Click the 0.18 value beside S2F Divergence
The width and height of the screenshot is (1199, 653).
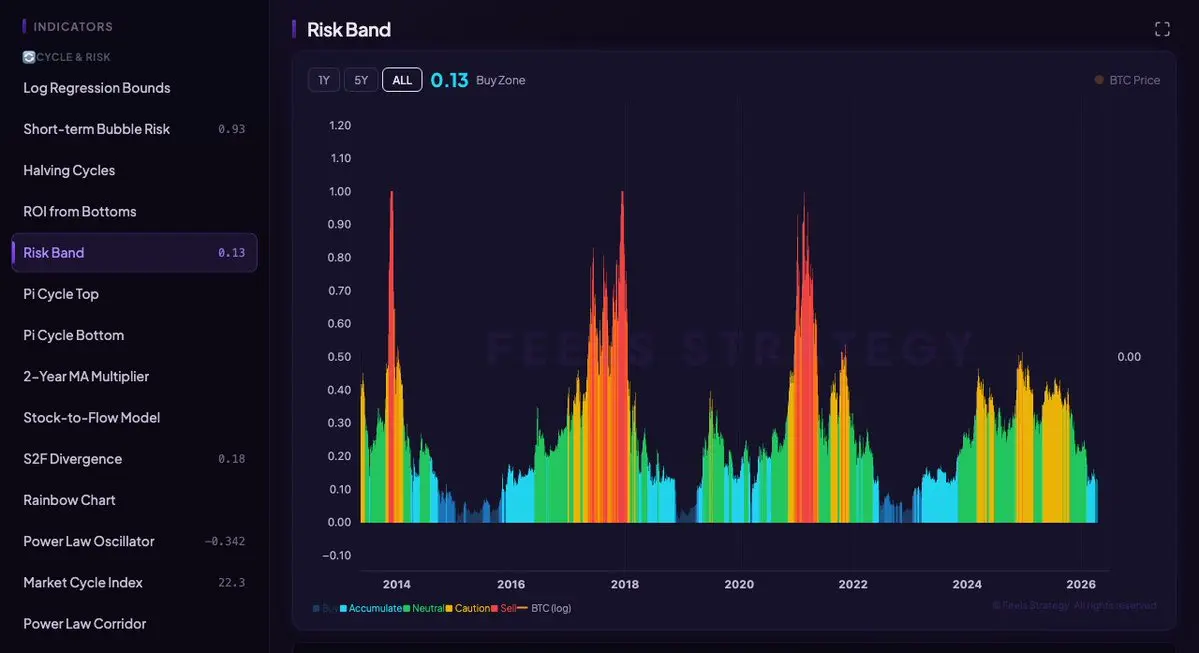coord(231,459)
